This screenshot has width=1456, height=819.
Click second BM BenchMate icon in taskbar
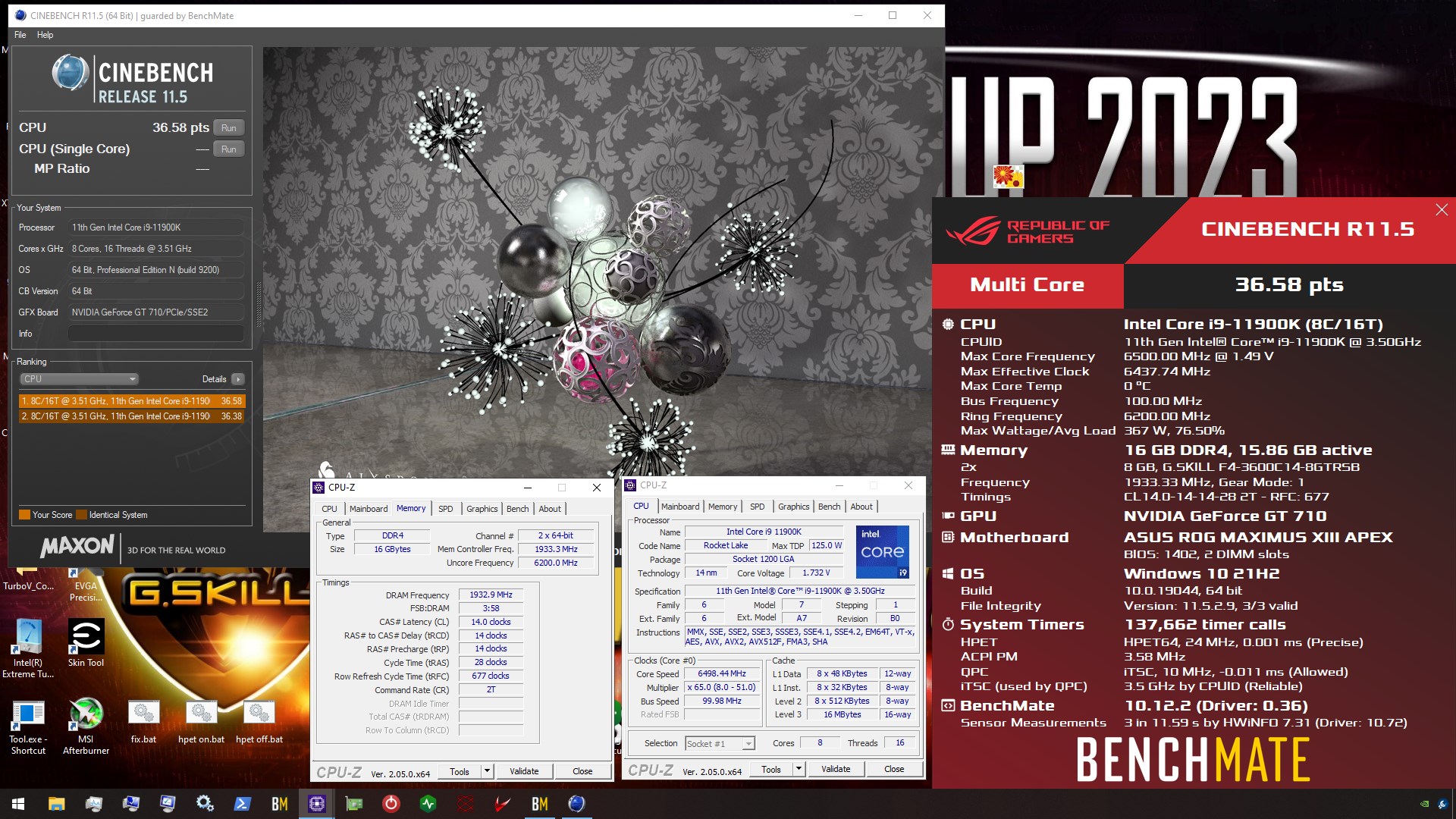pyautogui.click(x=539, y=804)
